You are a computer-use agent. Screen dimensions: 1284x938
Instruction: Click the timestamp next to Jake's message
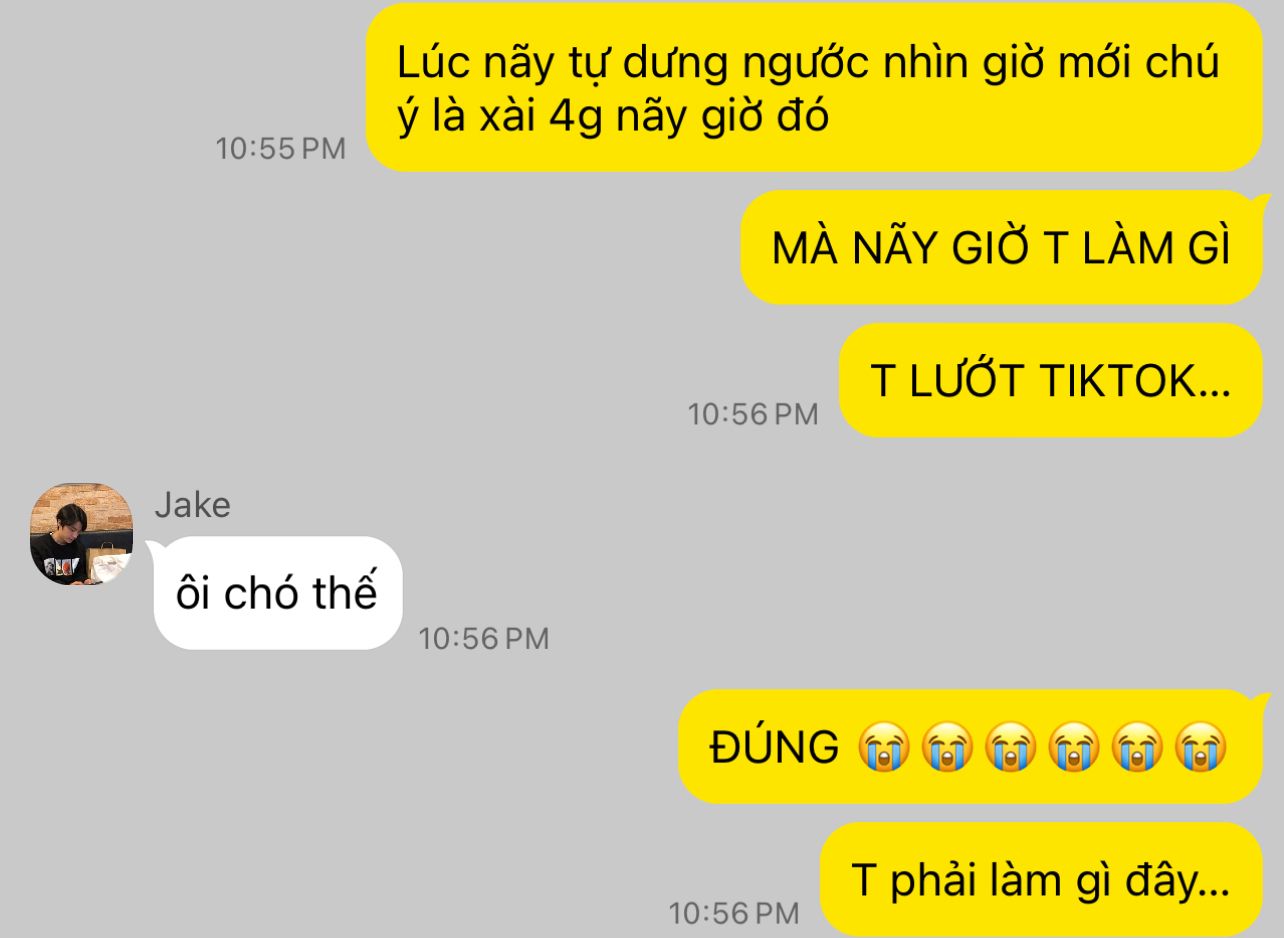(484, 638)
